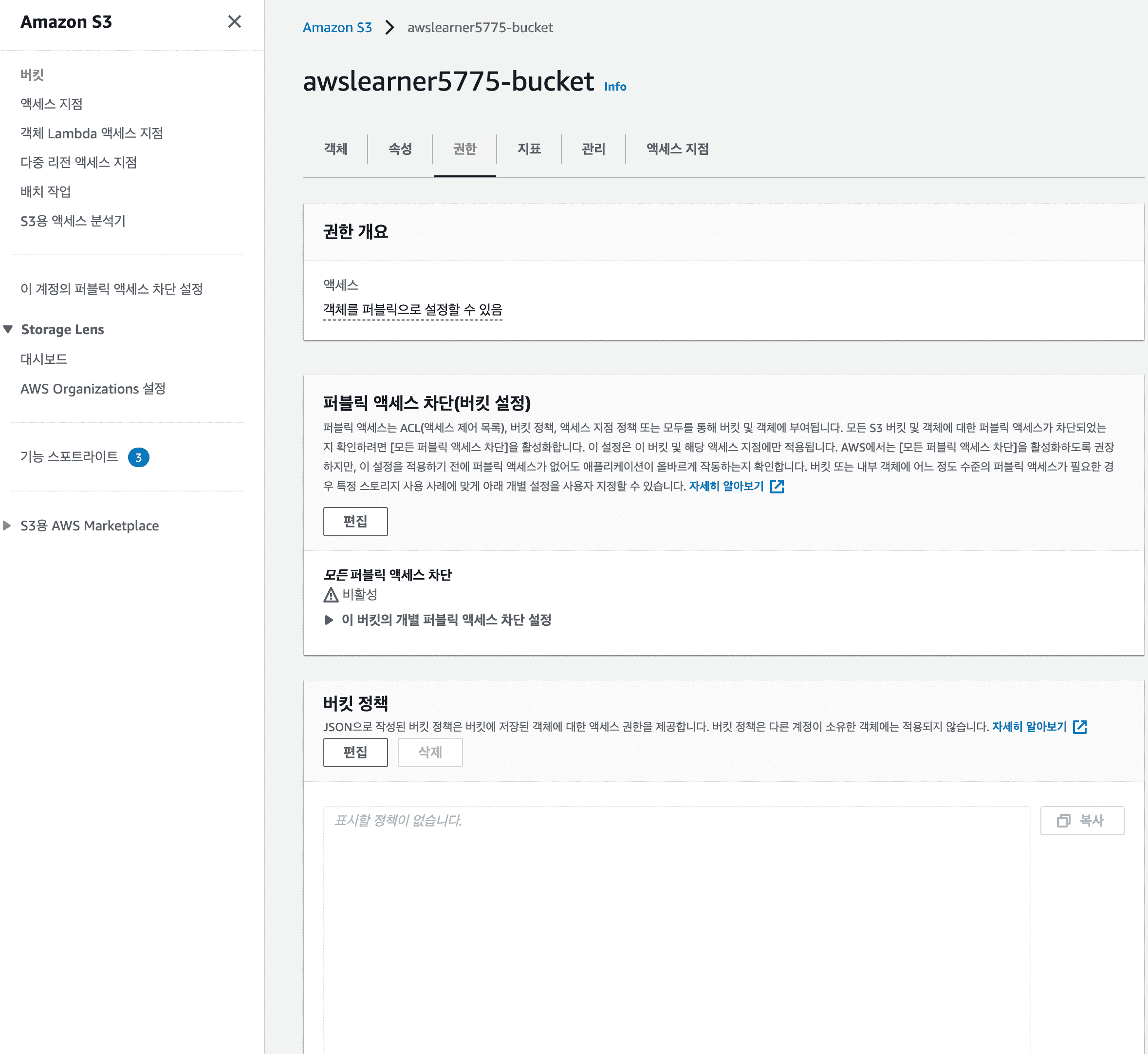1148x1054 pixels.
Task: Open S3용 액세스 분석기
Action: coord(73,221)
